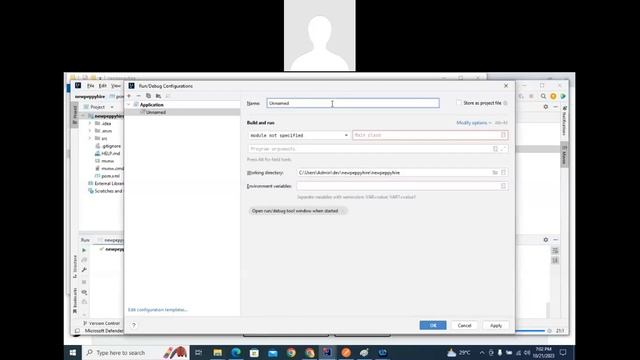Select HELP.md in the project tree

(108, 153)
